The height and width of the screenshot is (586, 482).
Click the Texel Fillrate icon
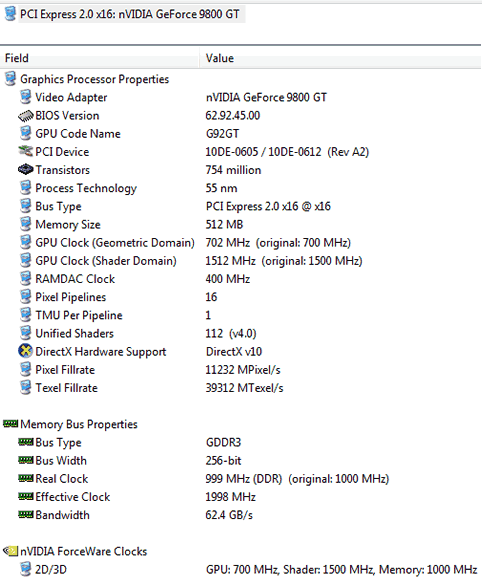coord(25,388)
